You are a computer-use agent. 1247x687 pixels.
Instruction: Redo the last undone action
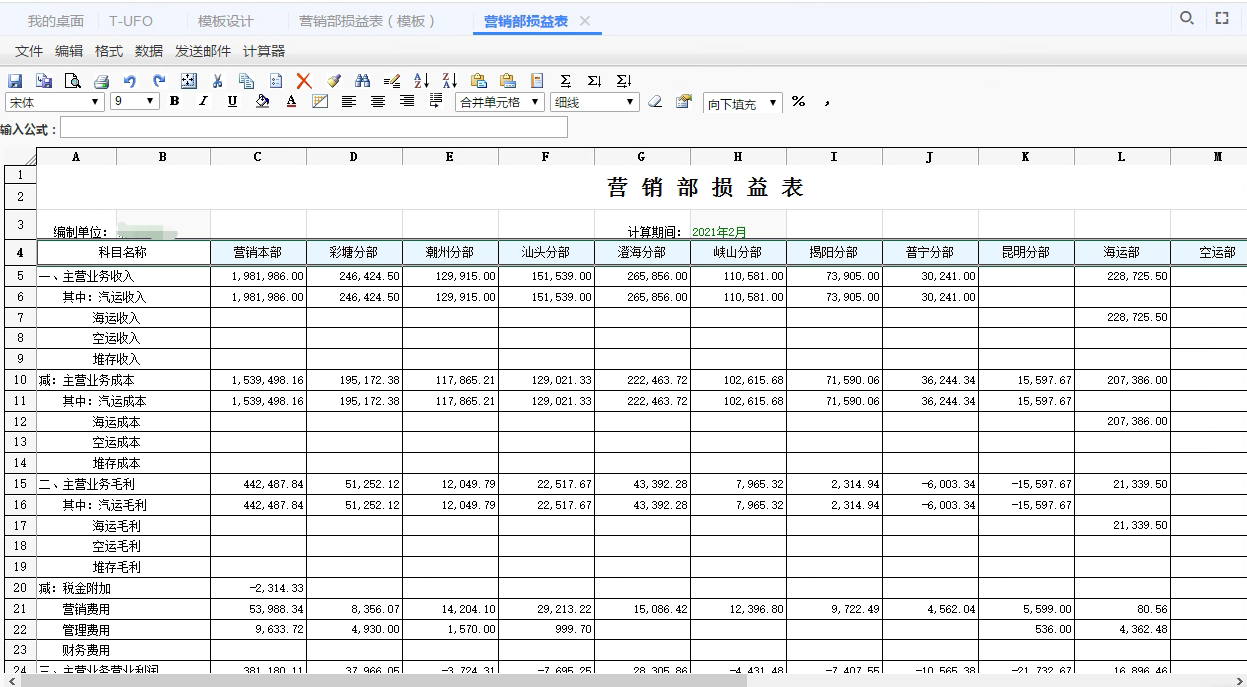159,81
